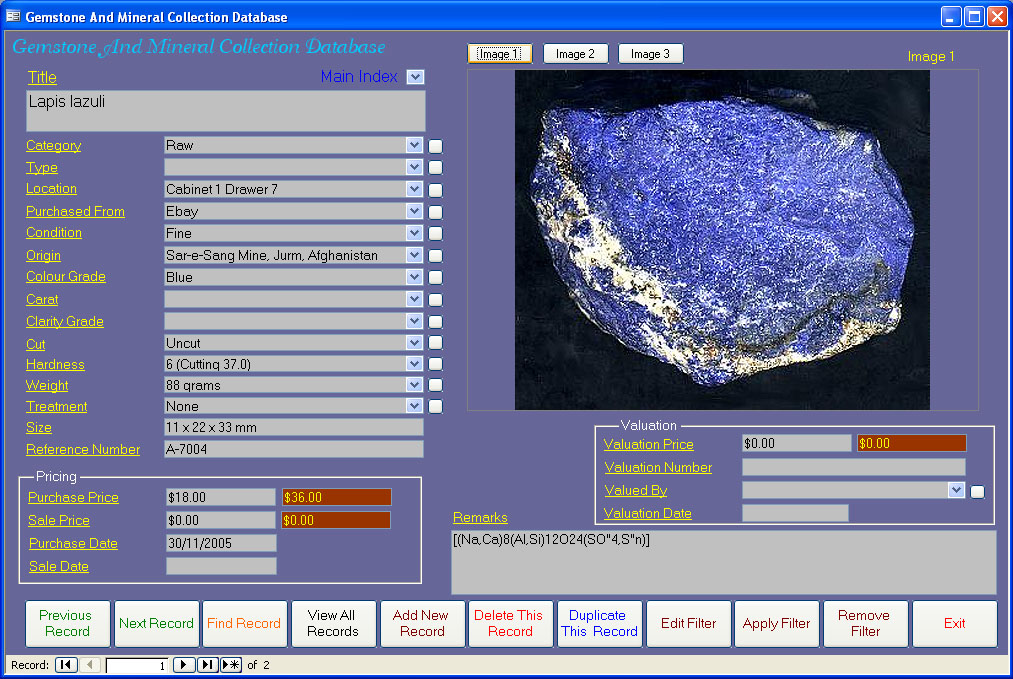
Task: Toggle the checkbox next to Origin
Action: click(435, 256)
